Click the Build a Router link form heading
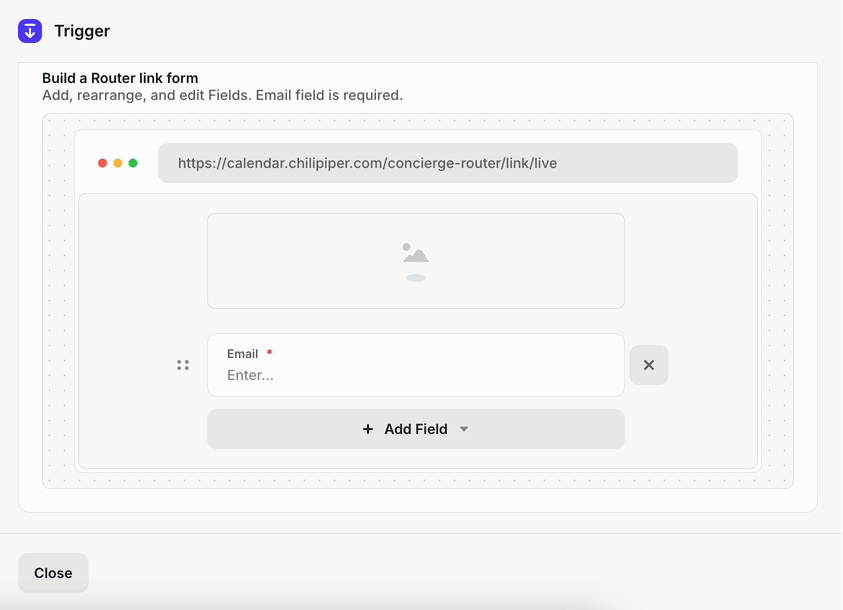This screenshot has height=610, width=843. 120,78
